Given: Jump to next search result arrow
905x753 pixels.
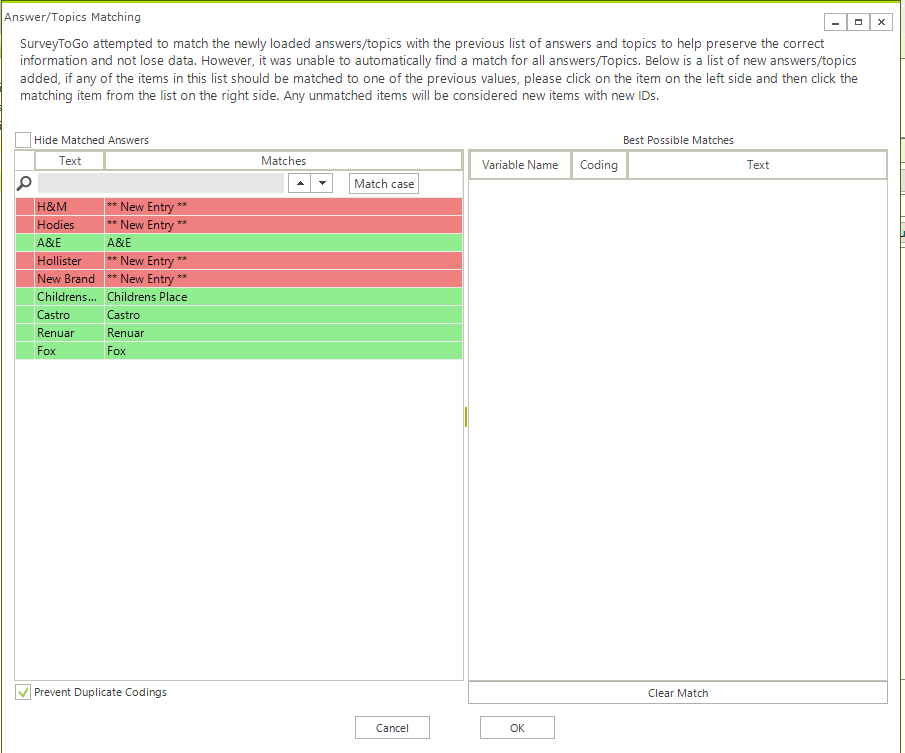Looking at the screenshot, I should point(322,183).
